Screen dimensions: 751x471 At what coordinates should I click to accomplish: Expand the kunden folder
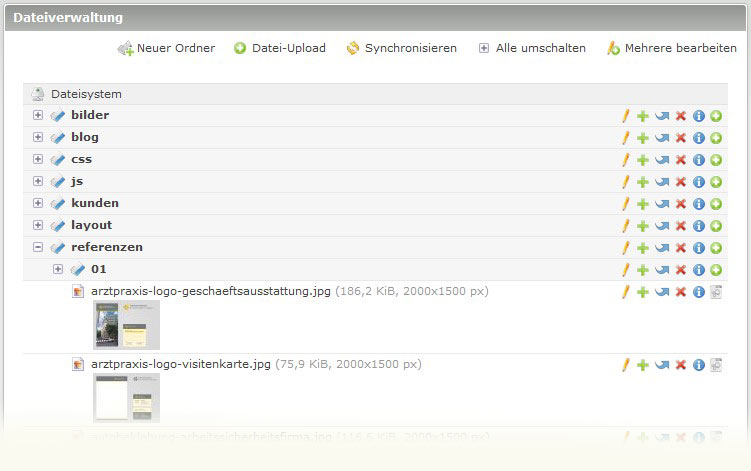pos(38,203)
